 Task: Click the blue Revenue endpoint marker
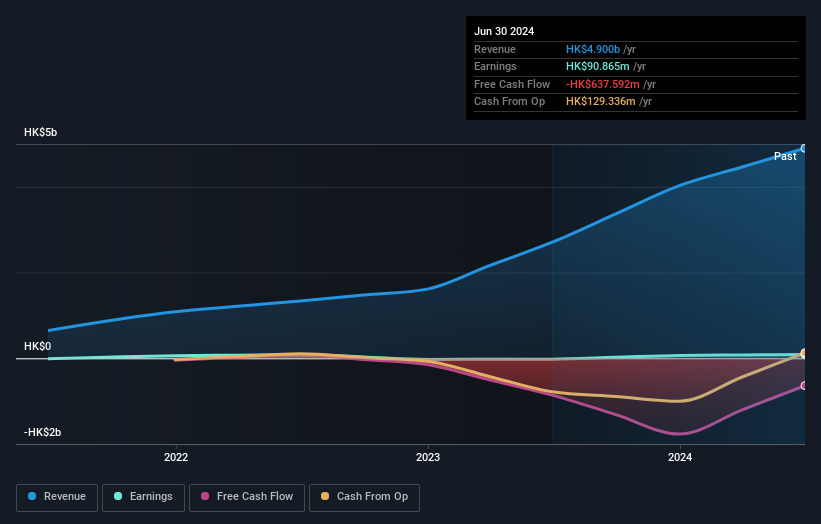[x=803, y=149]
